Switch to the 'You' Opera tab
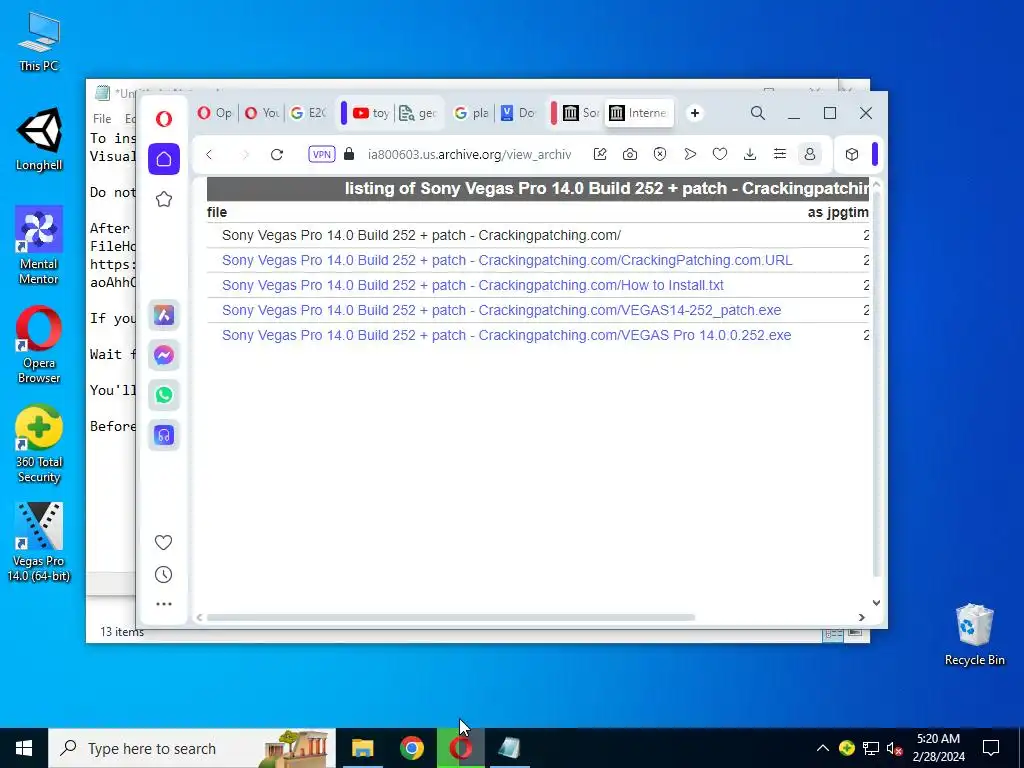 pos(262,113)
